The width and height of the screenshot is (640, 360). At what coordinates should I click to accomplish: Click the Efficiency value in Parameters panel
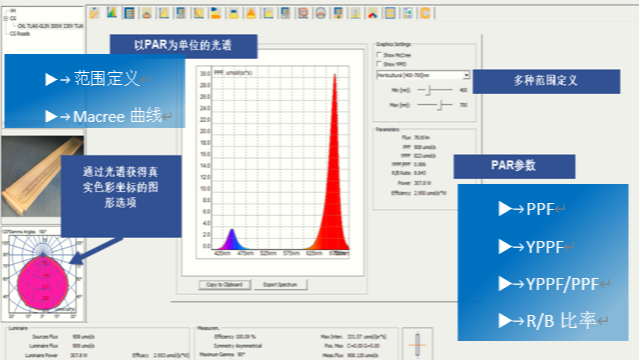coord(430,193)
